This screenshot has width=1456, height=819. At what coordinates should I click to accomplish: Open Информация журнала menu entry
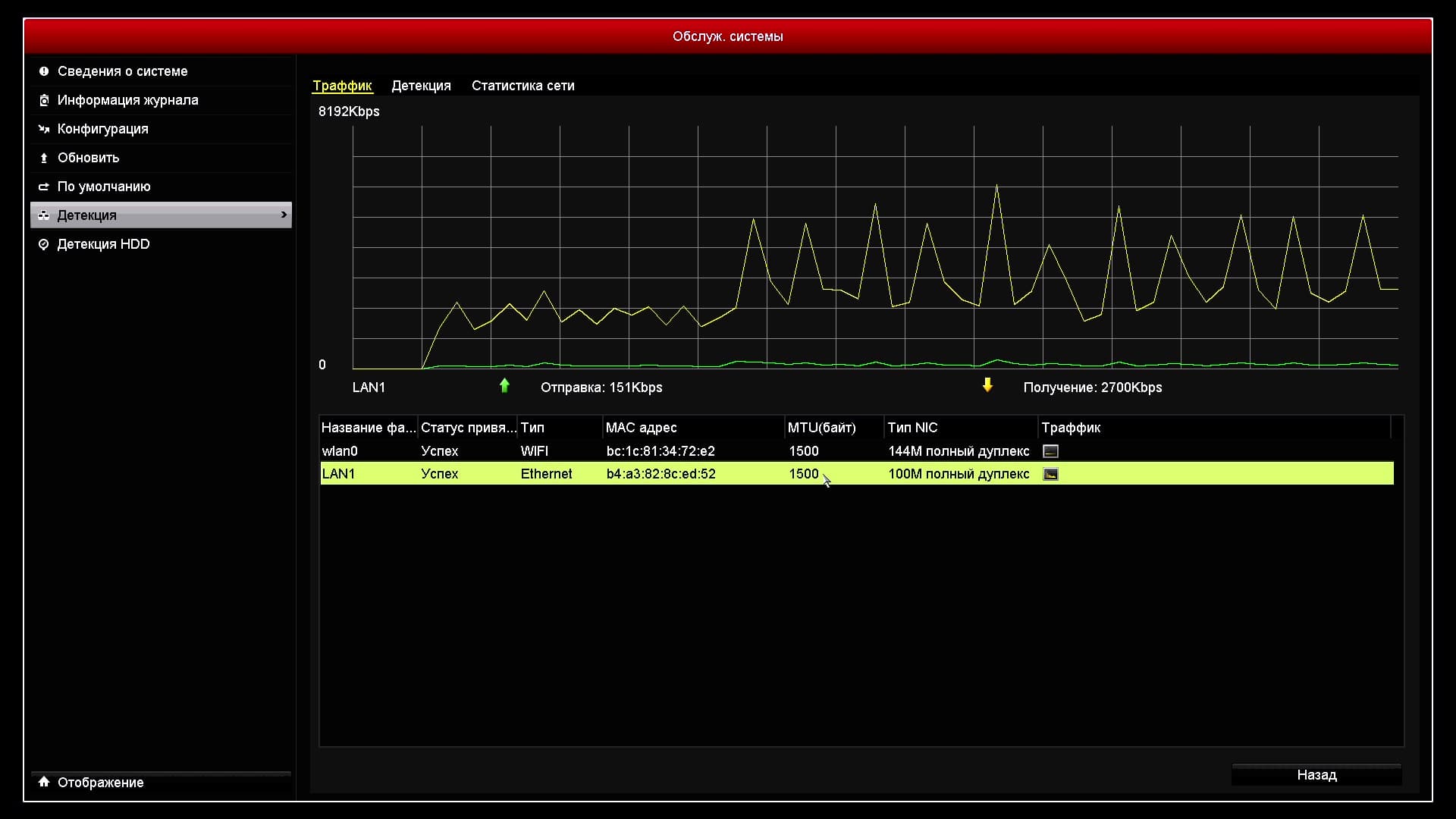[127, 100]
